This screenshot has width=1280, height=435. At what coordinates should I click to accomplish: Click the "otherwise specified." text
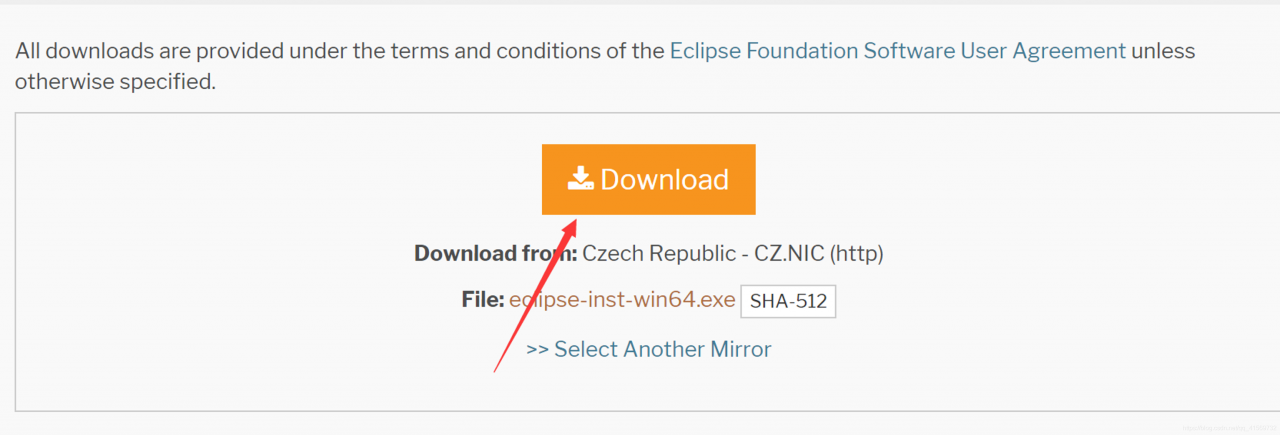115,82
